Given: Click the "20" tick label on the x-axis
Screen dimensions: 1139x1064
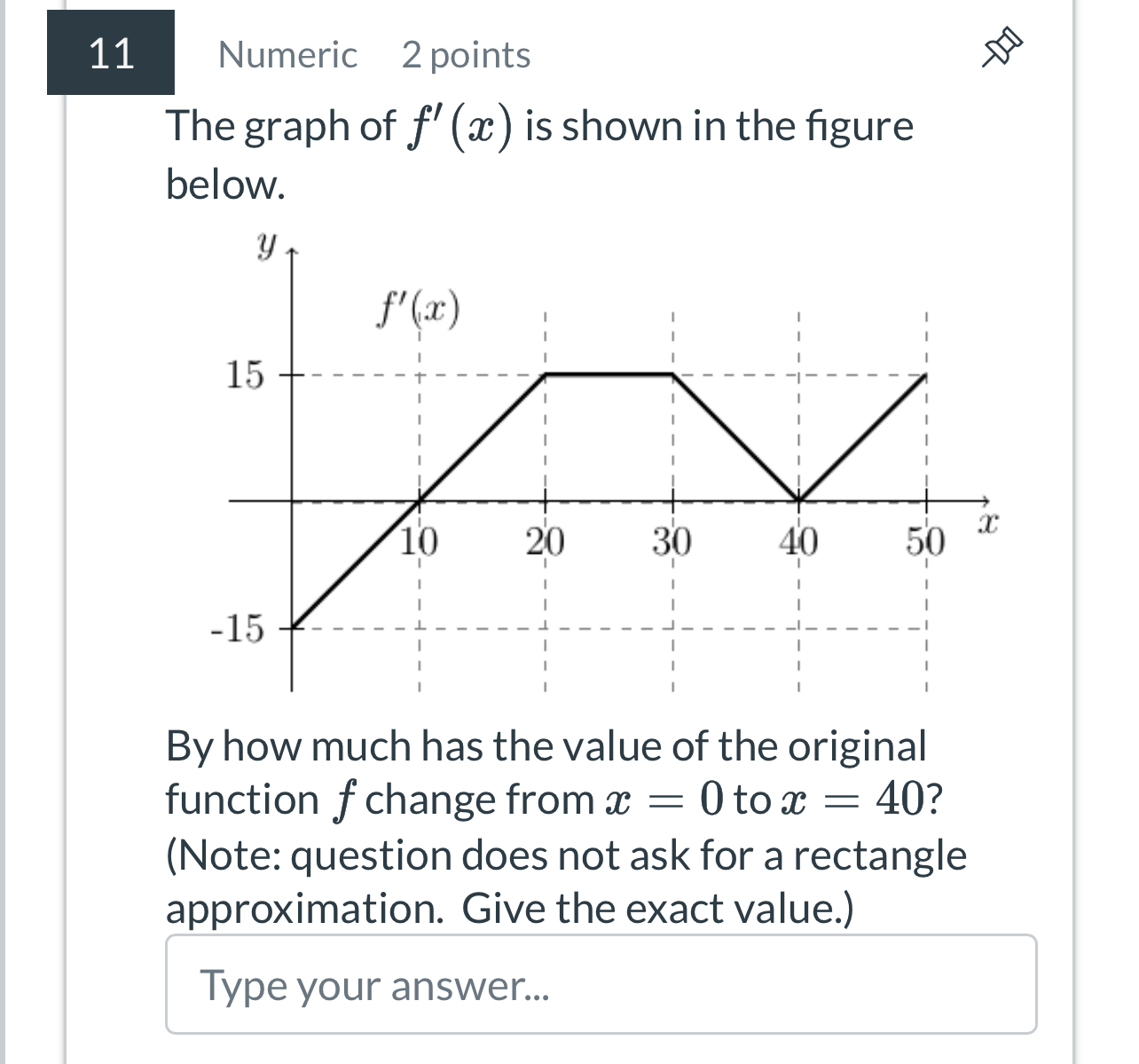Looking at the screenshot, I should coord(546,541).
